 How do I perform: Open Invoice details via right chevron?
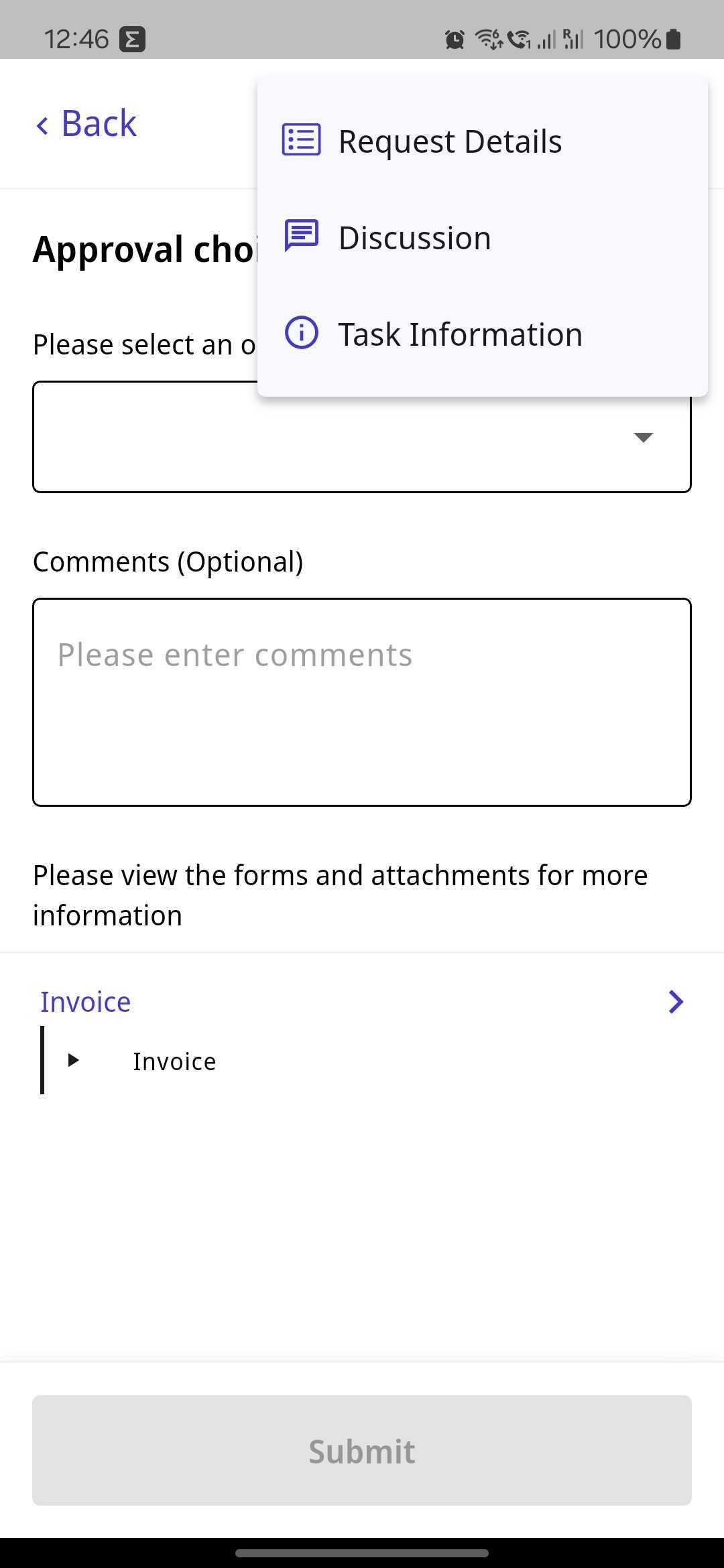pos(676,1002)
